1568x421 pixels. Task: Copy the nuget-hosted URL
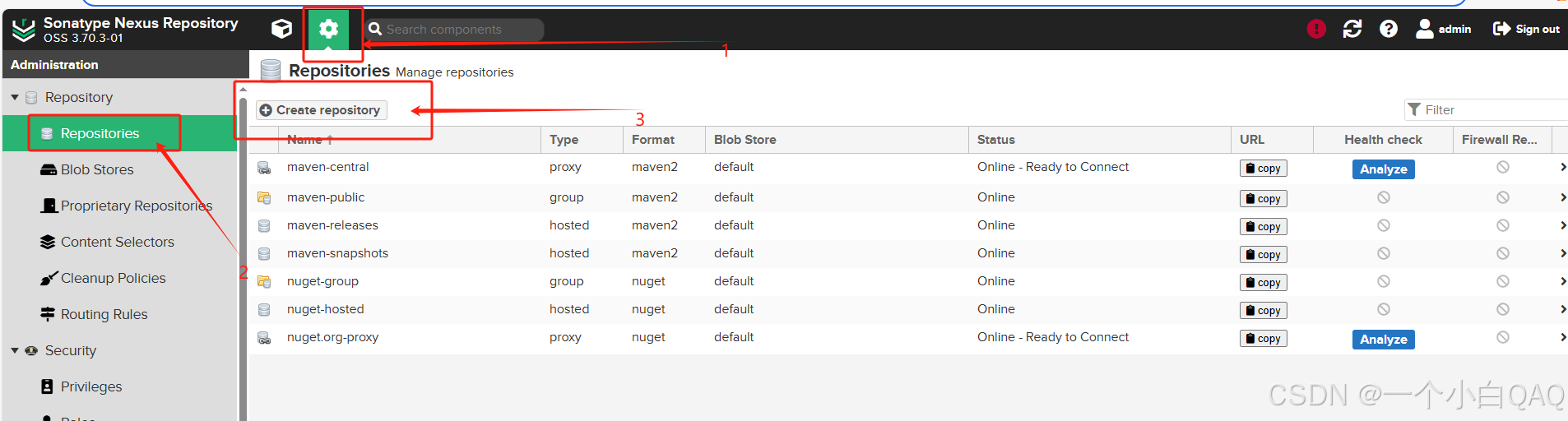[1263, 310]
